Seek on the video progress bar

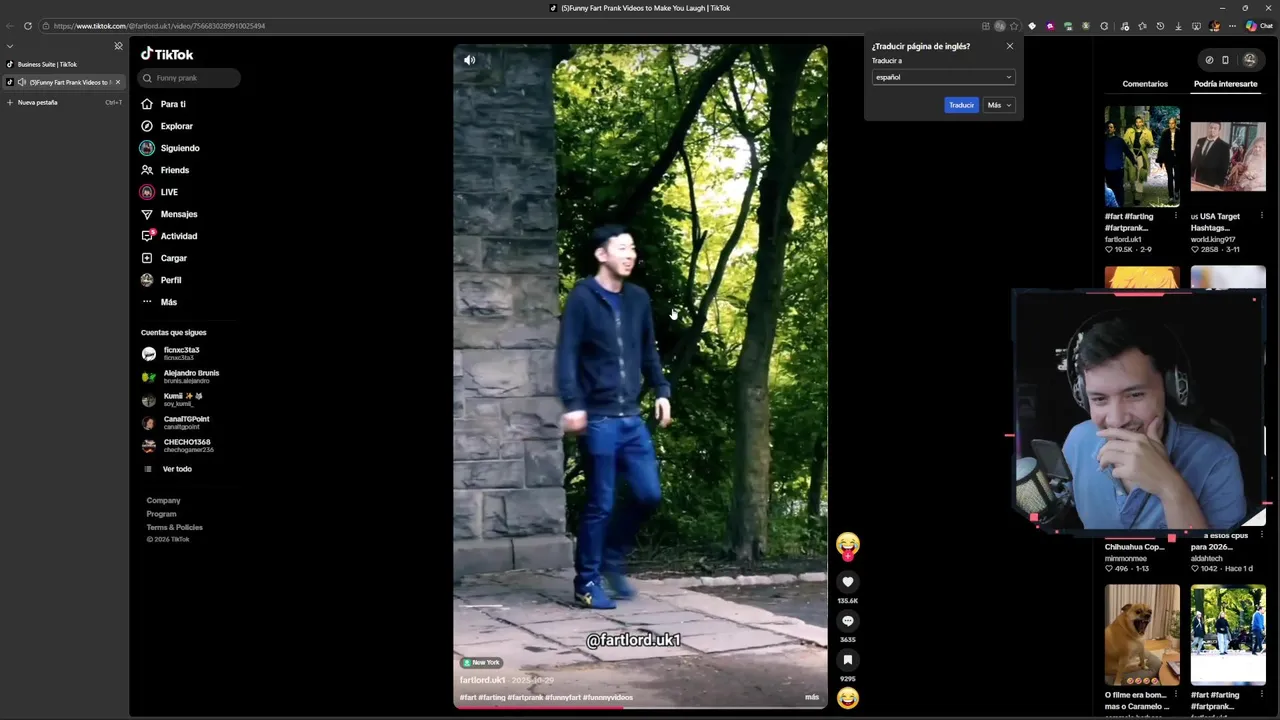(x=640, y=707)
